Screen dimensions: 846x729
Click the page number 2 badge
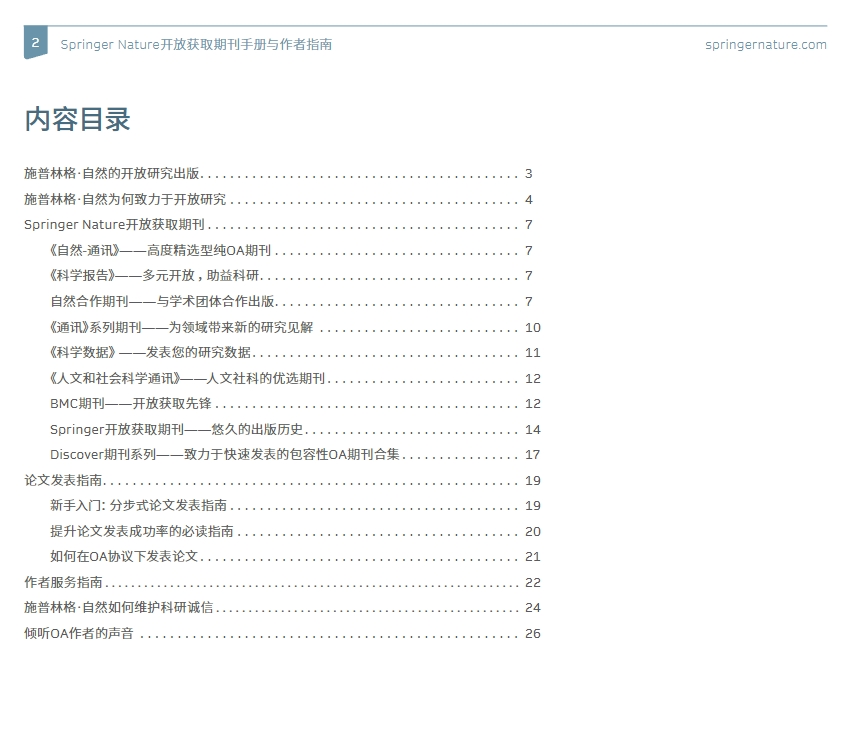pos(36,42)
